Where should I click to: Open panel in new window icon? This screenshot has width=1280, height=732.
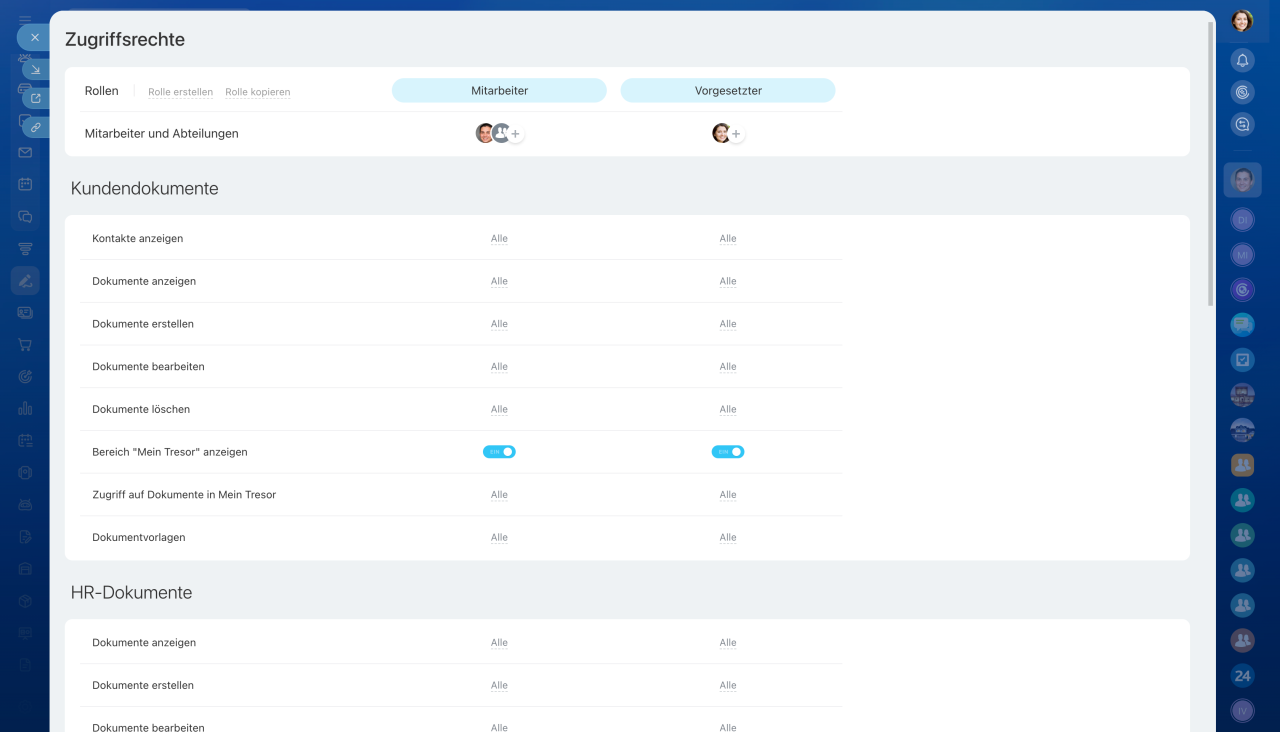[36, 98]
